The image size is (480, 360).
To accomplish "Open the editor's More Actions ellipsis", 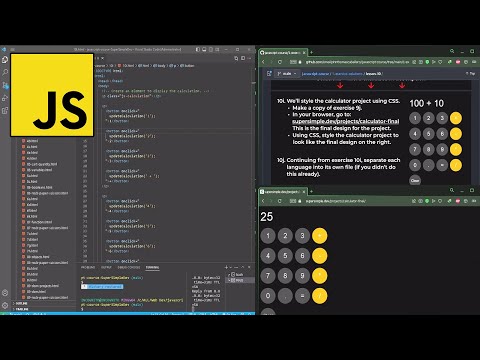I will (250, 58).
